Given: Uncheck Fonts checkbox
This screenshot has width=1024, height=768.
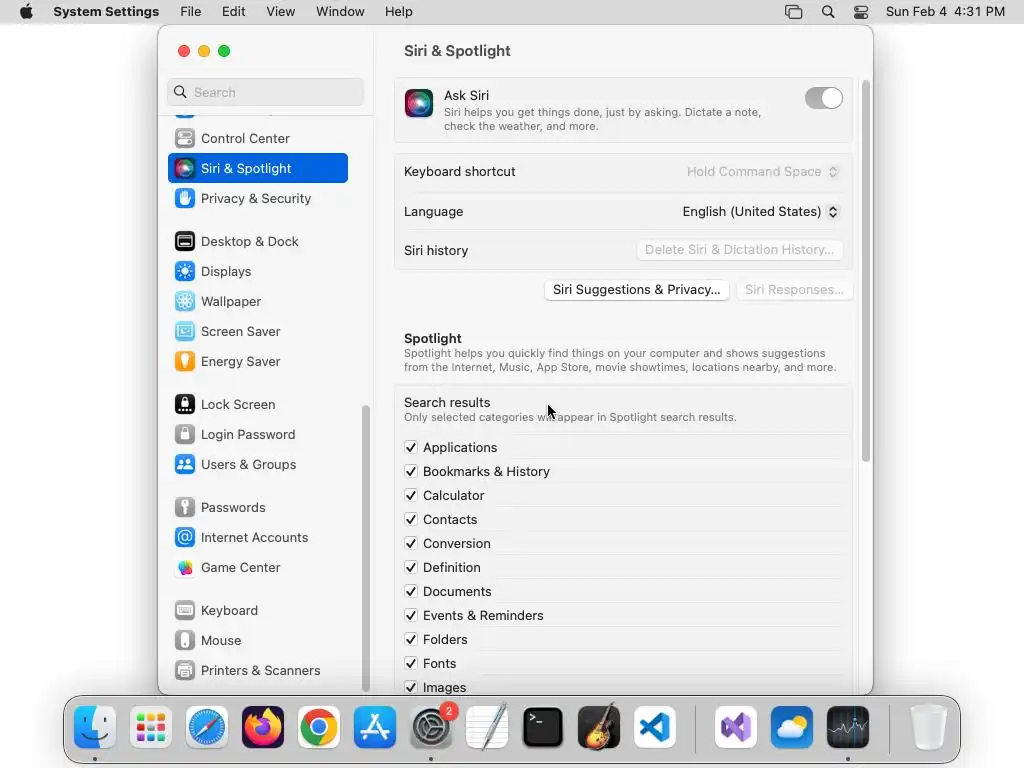Looking at the screenshot, I should (411, 663).
